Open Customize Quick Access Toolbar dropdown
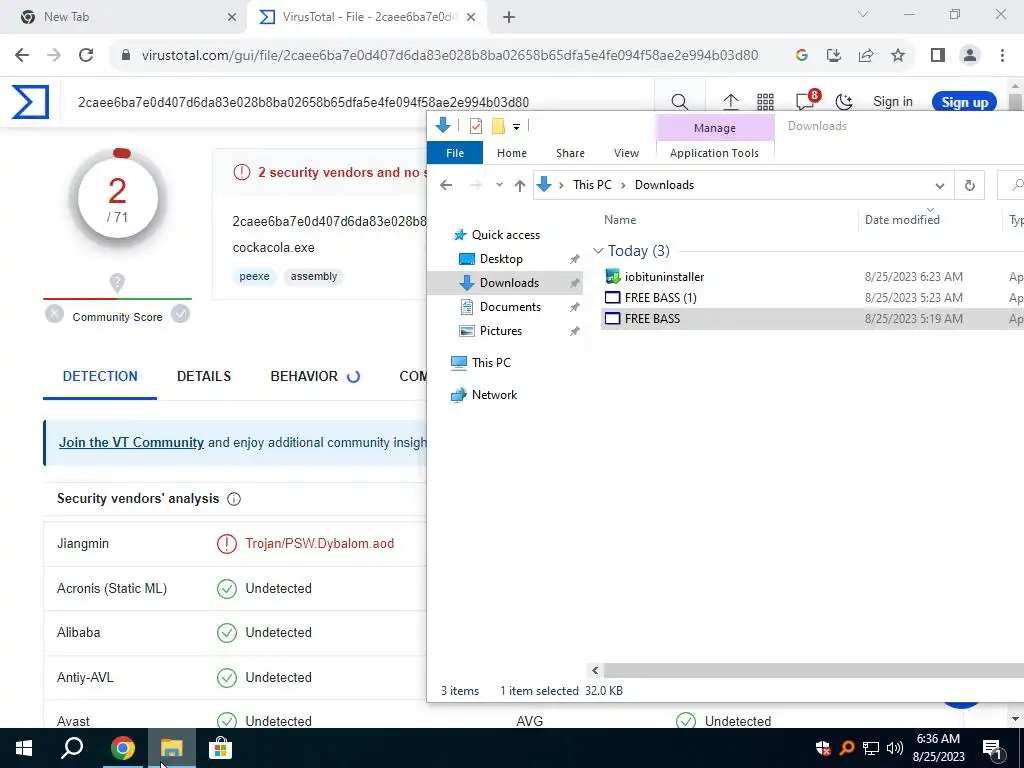Image resolution: width=1024 pixels, height=768 pixels. click(517, 127)
